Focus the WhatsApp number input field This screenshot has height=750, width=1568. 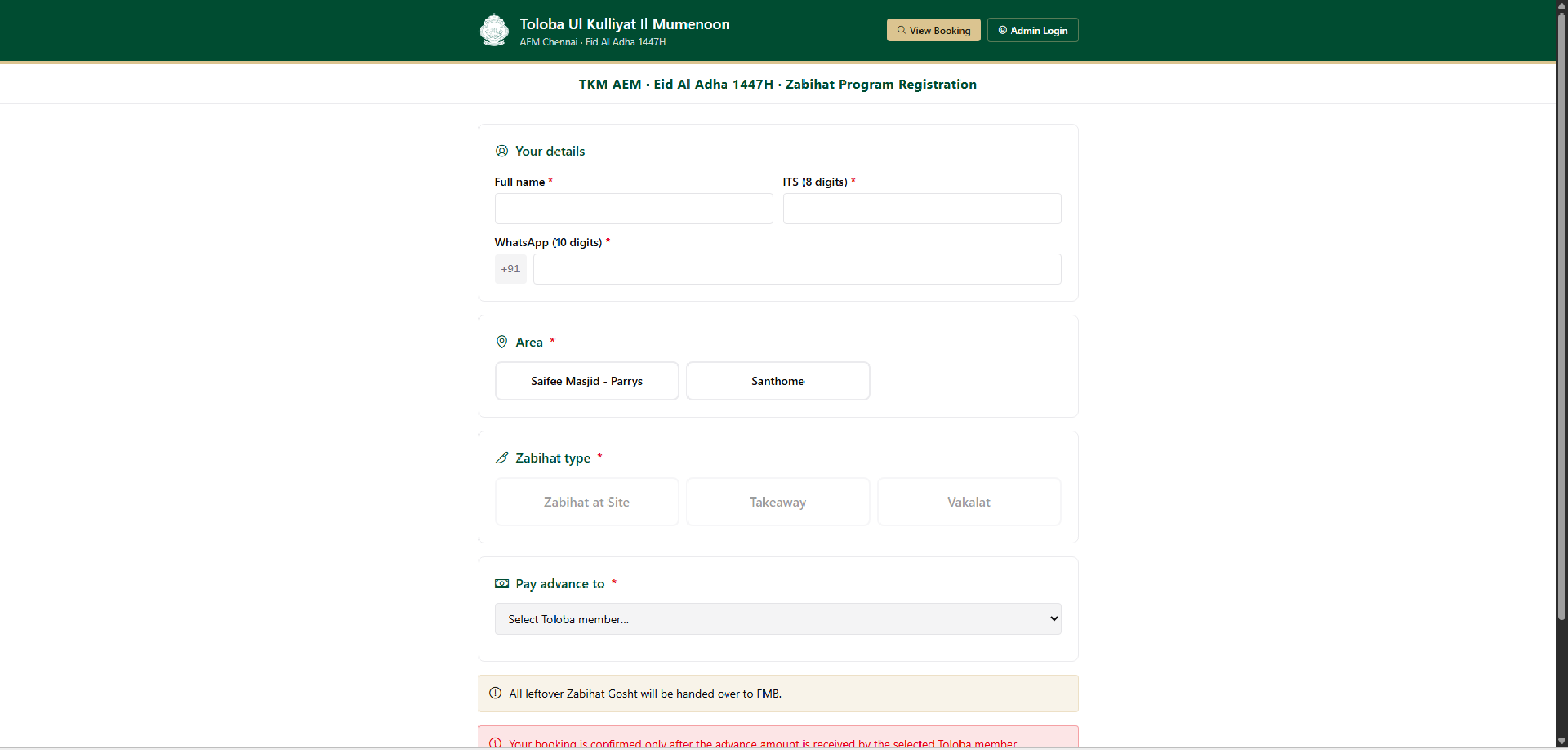pyautogui.click(x=797, y=269)
